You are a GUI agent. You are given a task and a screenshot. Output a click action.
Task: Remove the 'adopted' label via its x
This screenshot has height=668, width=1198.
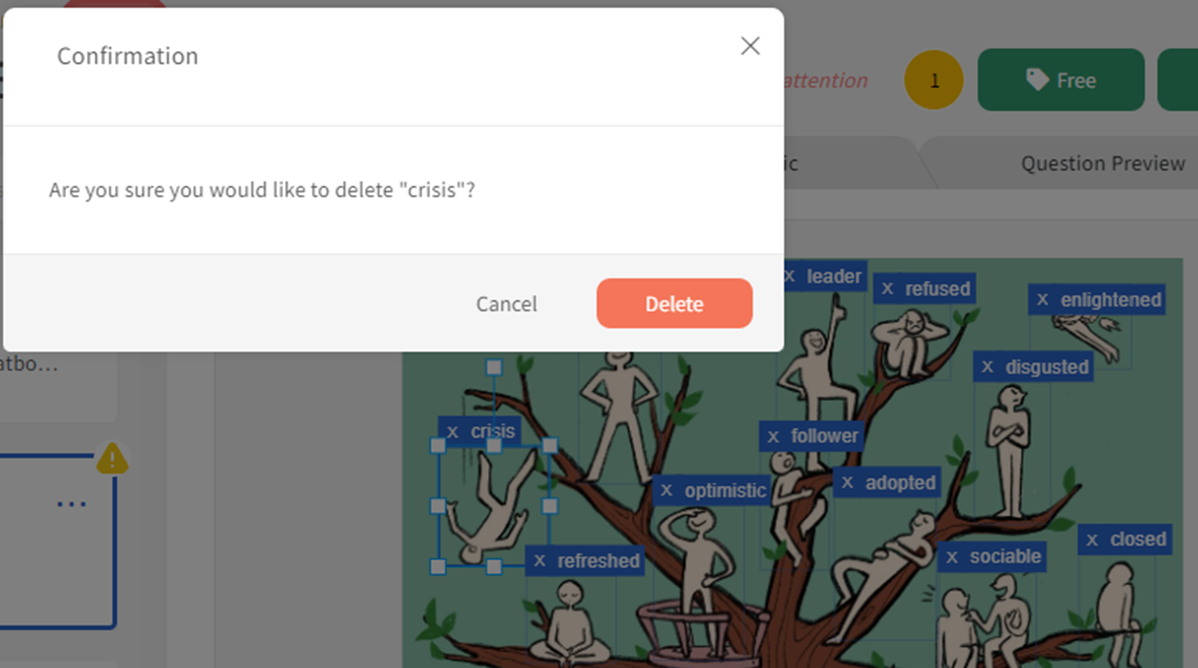point(847,483)
